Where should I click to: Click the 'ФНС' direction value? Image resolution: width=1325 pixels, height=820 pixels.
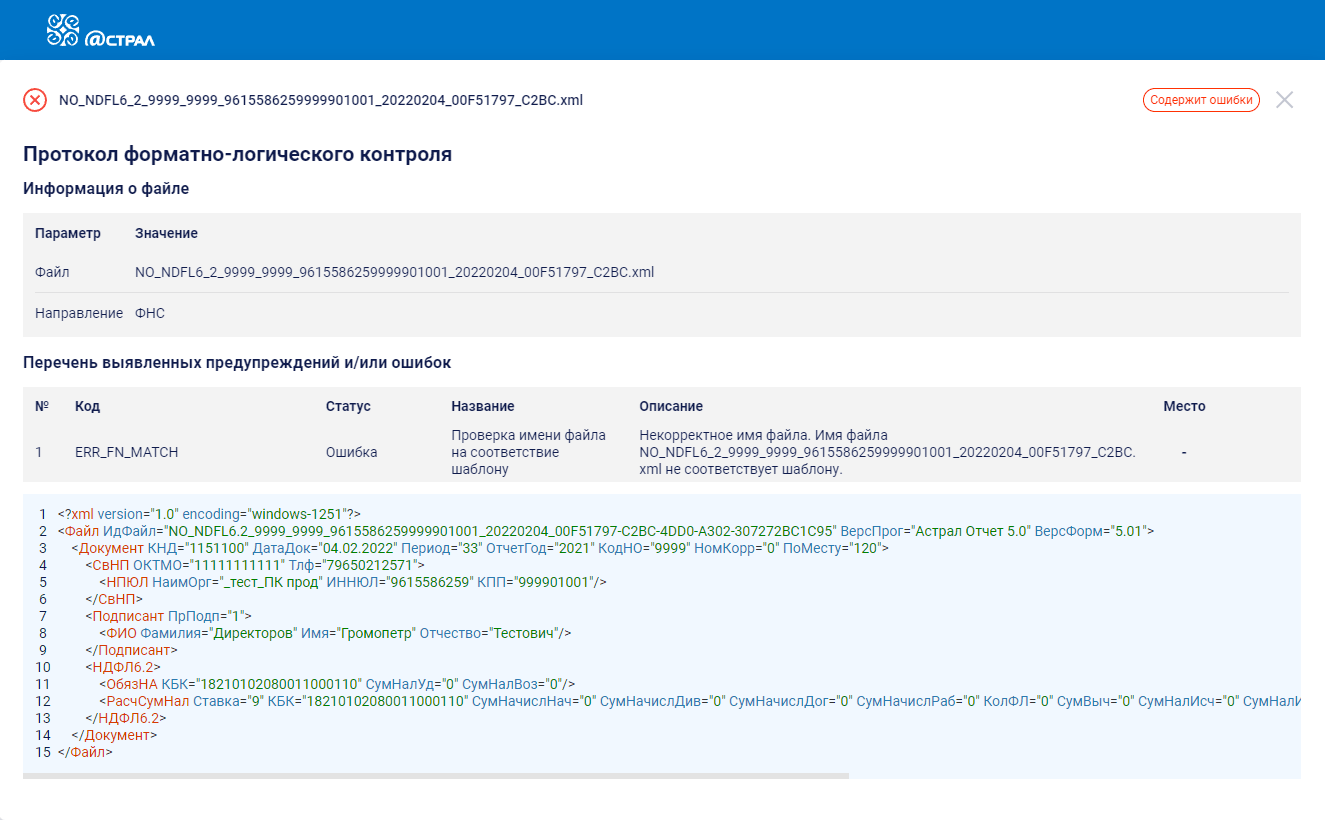(x=150, y=313)
